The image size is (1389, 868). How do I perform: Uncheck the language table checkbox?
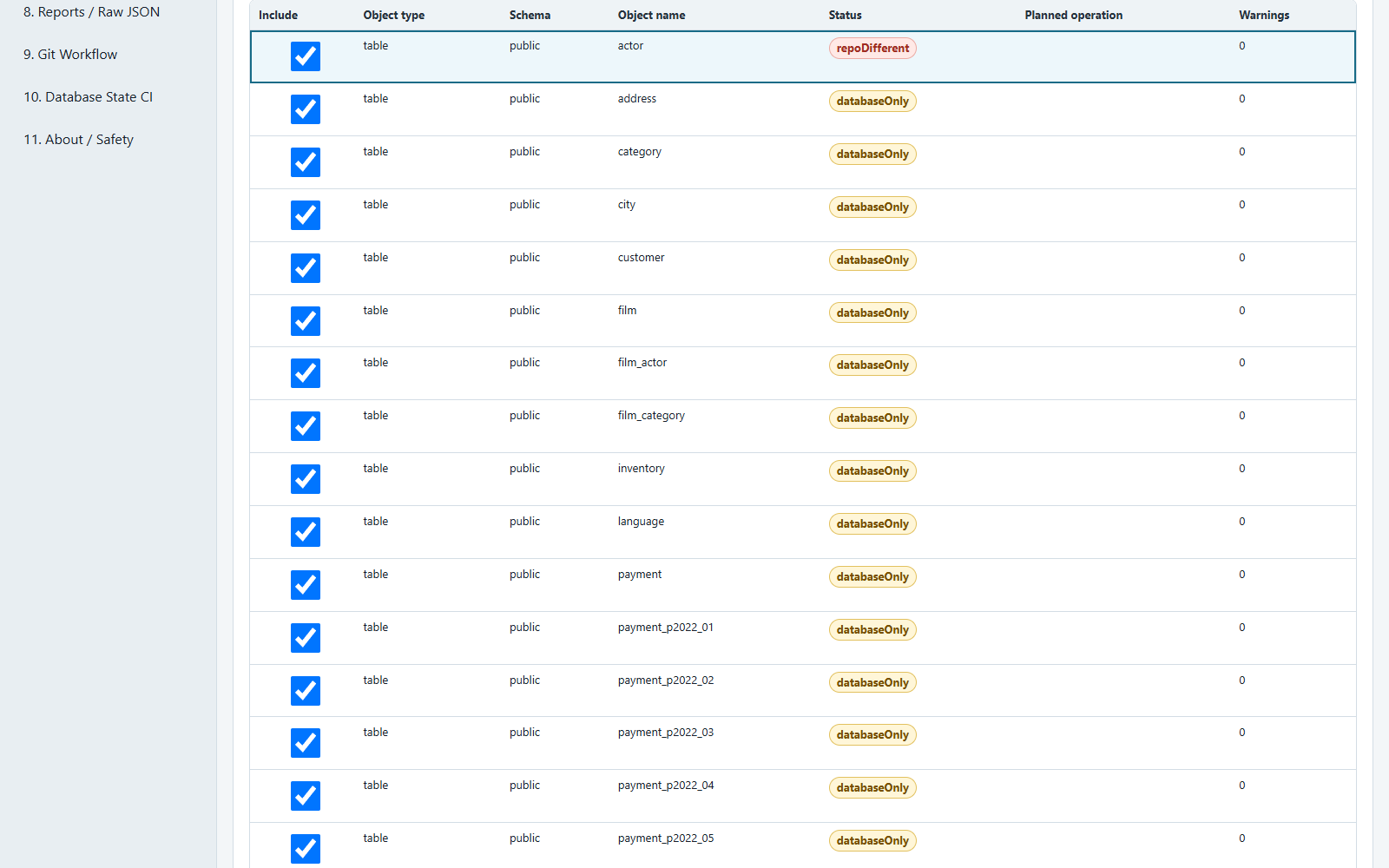point(306,532)
